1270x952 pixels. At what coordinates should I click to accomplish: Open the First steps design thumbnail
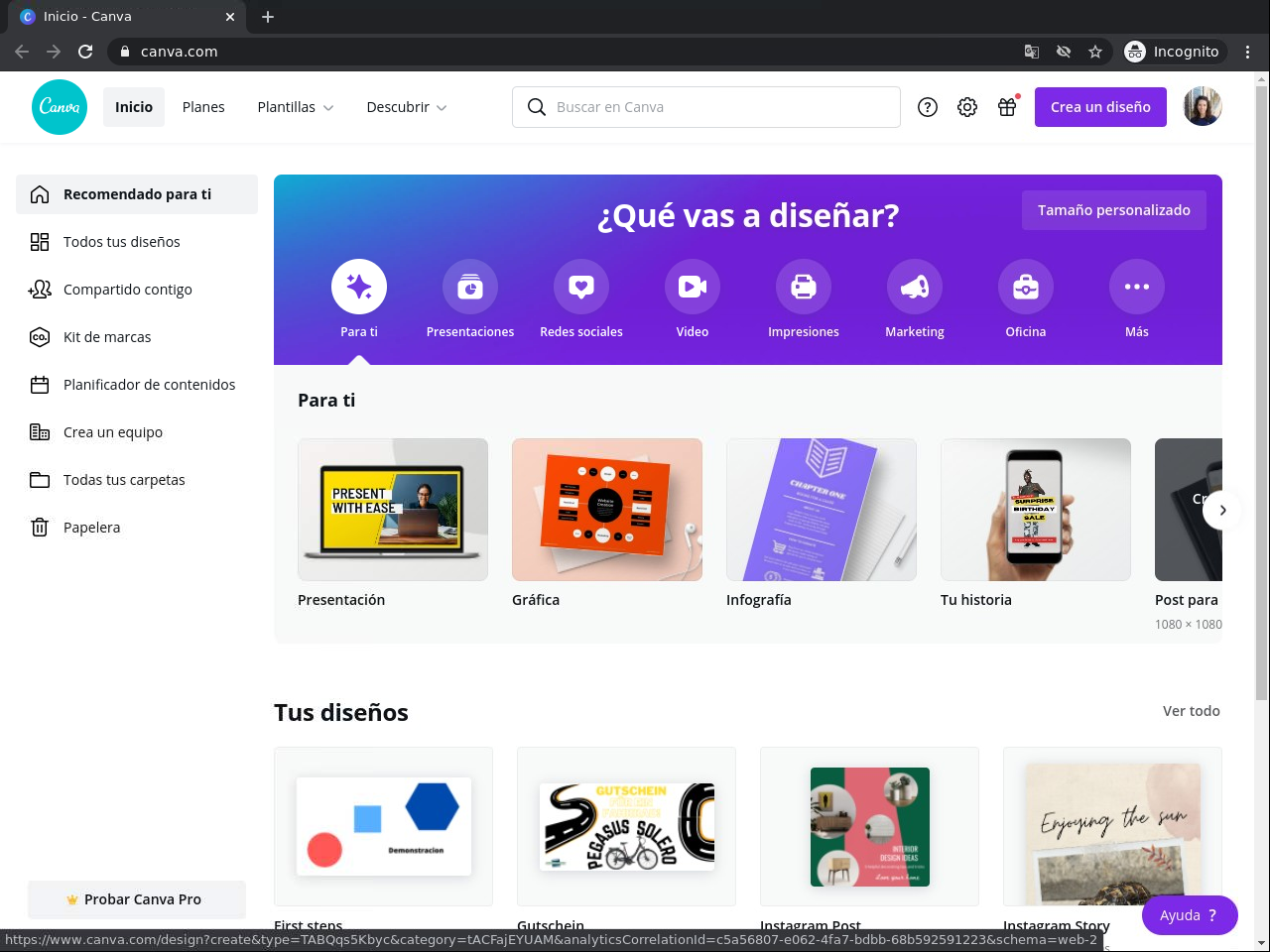[x=383, y=826]
